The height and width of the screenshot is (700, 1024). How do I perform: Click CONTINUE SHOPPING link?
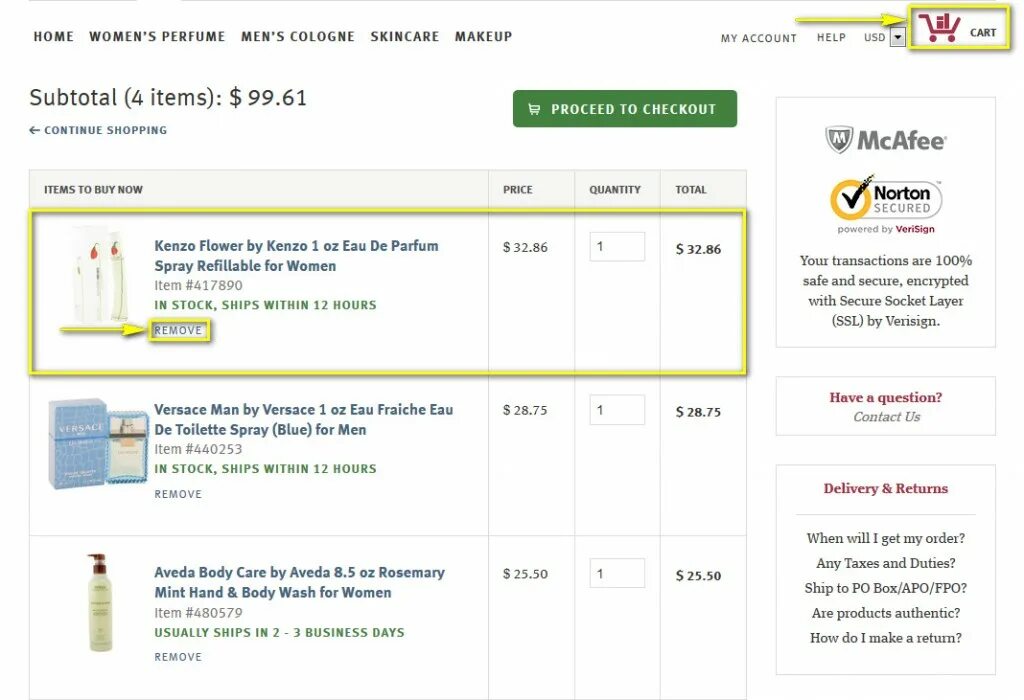pos(98,130)
